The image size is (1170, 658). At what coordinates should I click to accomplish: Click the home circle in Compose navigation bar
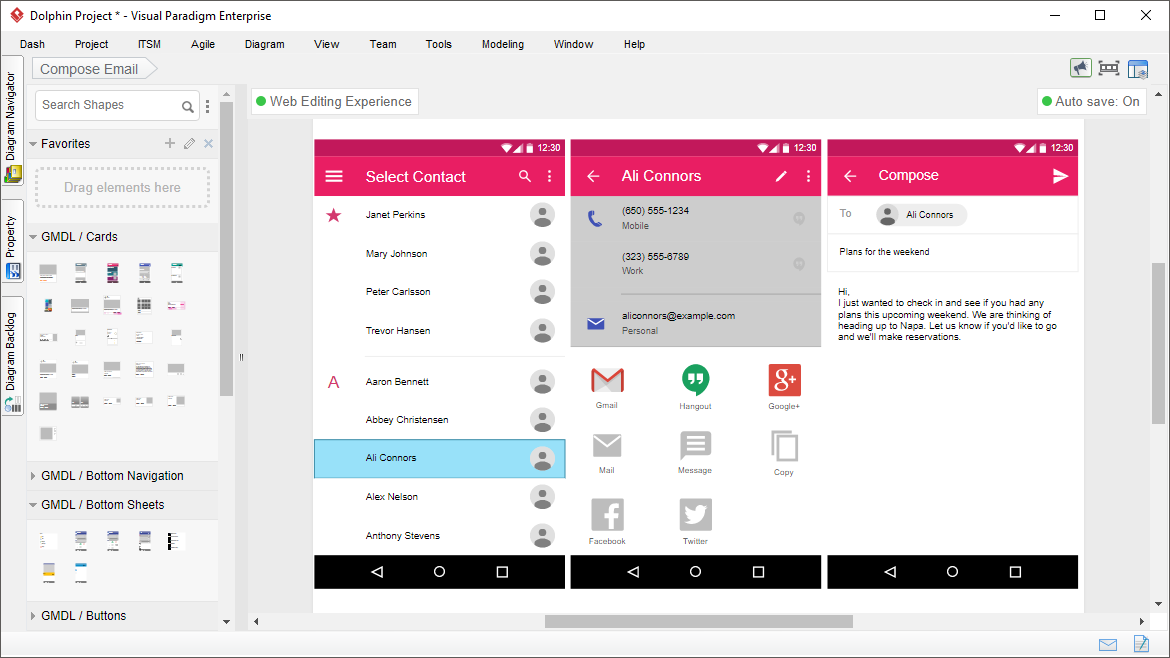tap(952, 571)
